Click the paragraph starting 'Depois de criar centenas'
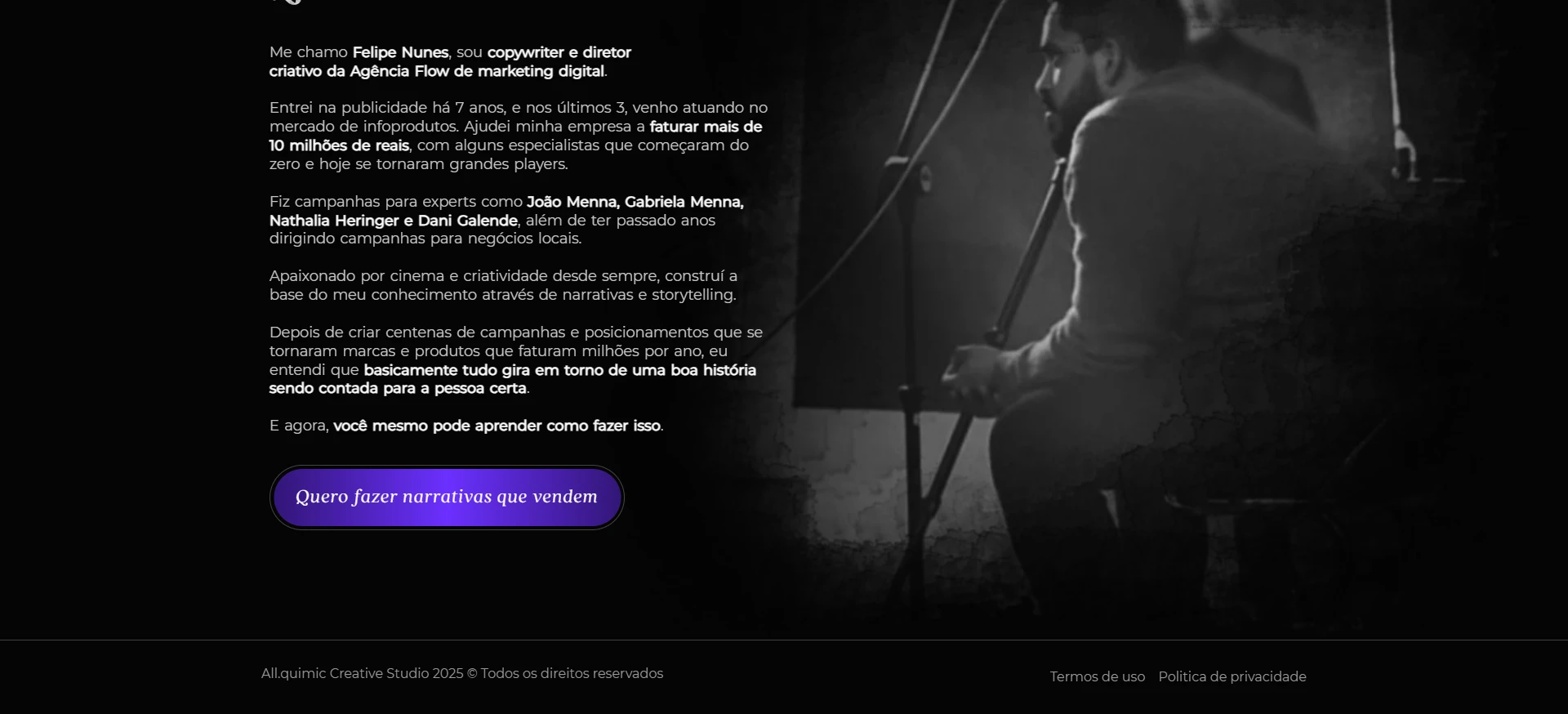 pyautogui.click(x=516, y=360)
